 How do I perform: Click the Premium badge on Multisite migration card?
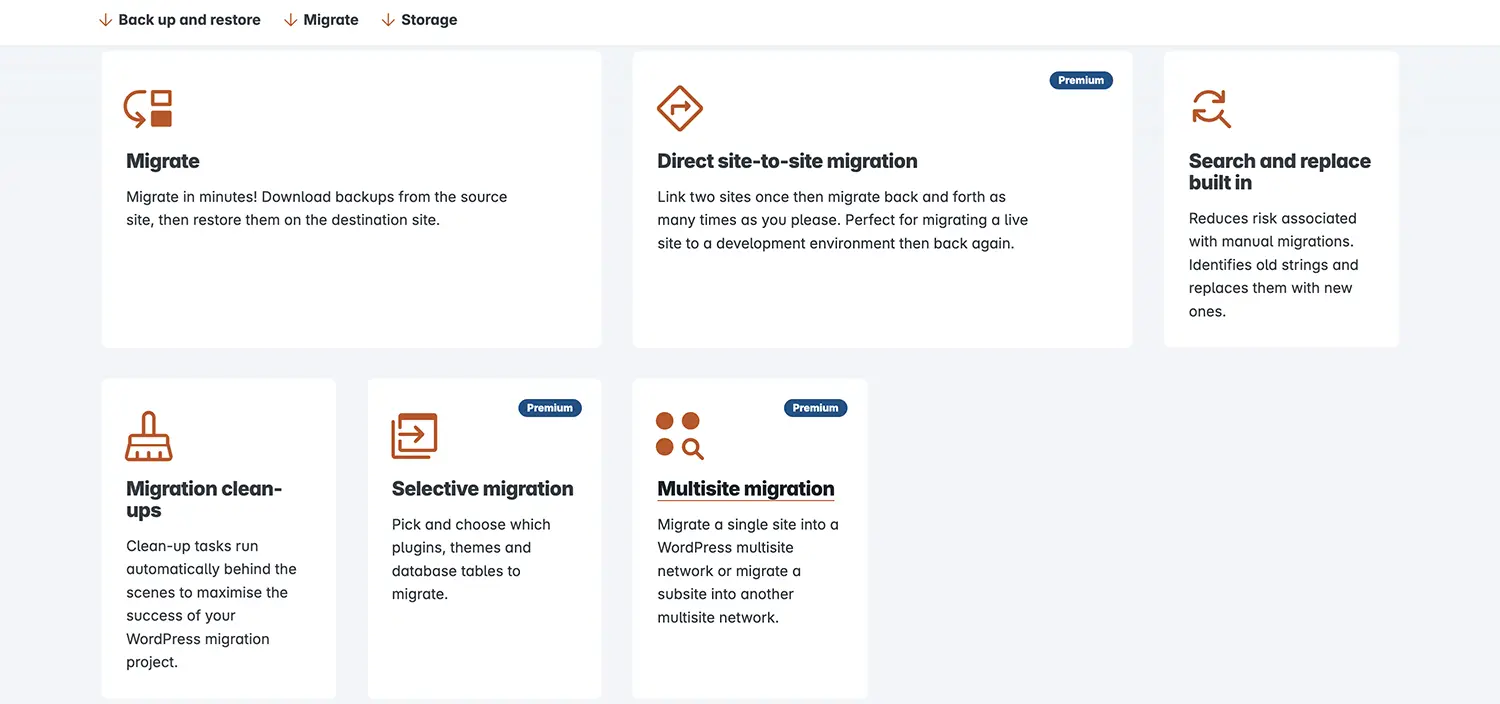(x=816, y=408)
